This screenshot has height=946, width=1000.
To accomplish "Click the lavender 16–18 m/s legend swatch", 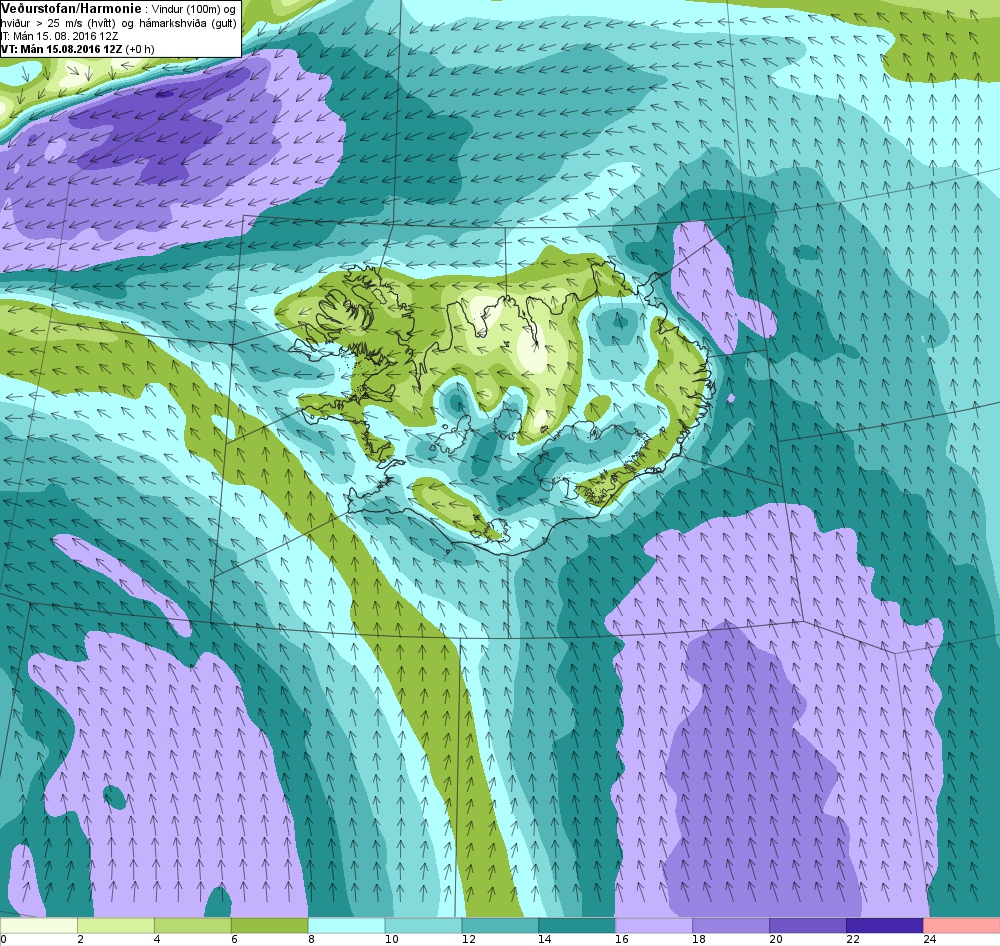I will click(x=654, y=926).
